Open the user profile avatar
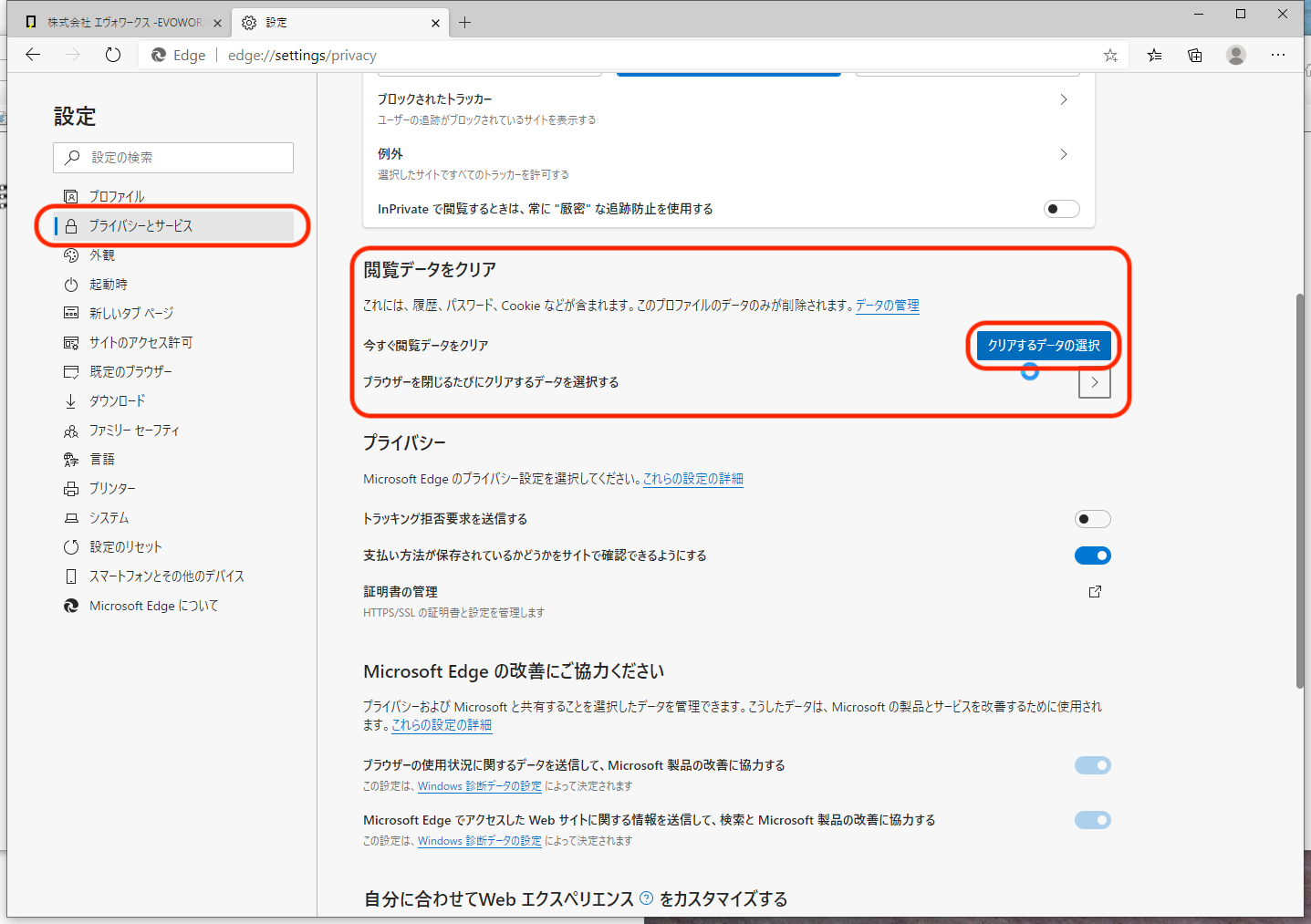This screenshot has width=1311, height=924. pos(1236,56)
